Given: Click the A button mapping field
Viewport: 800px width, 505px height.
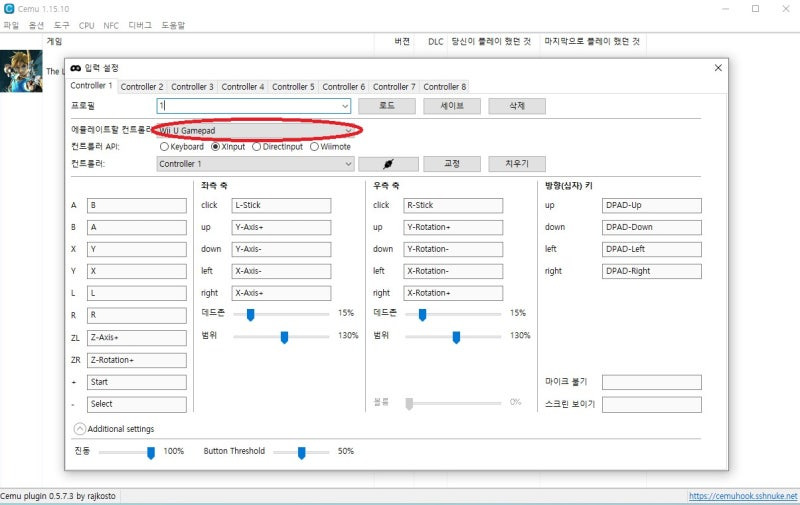Looking at the screenshot, I should (137, 206).
